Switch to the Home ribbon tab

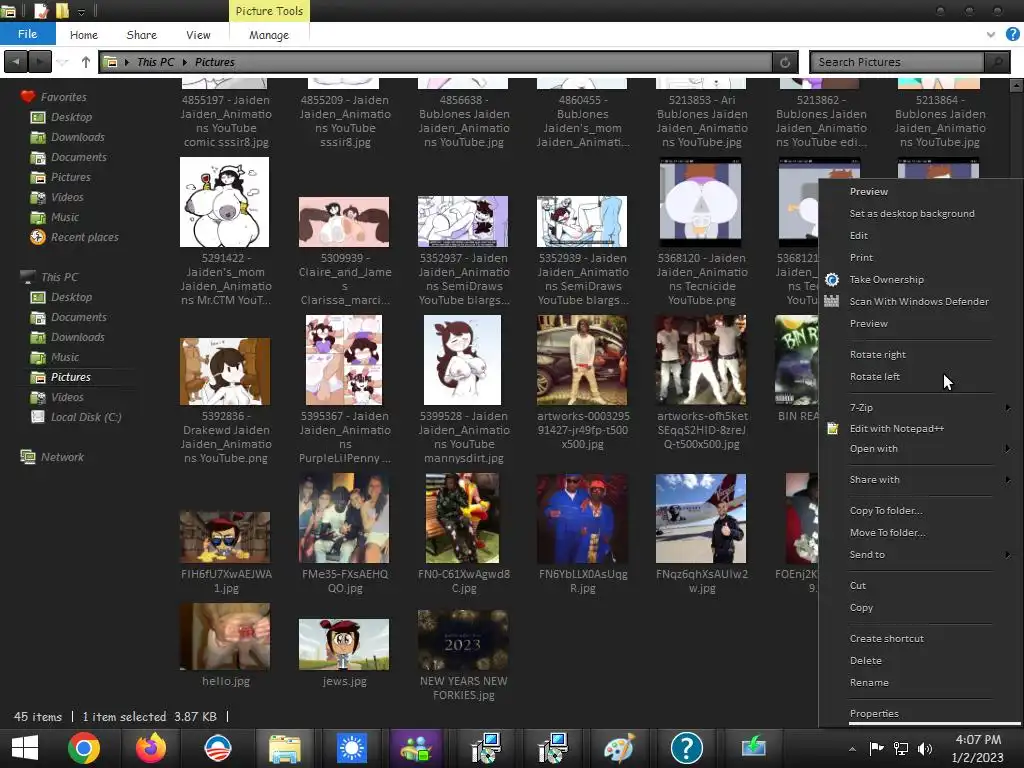click(x=84, y=35)
